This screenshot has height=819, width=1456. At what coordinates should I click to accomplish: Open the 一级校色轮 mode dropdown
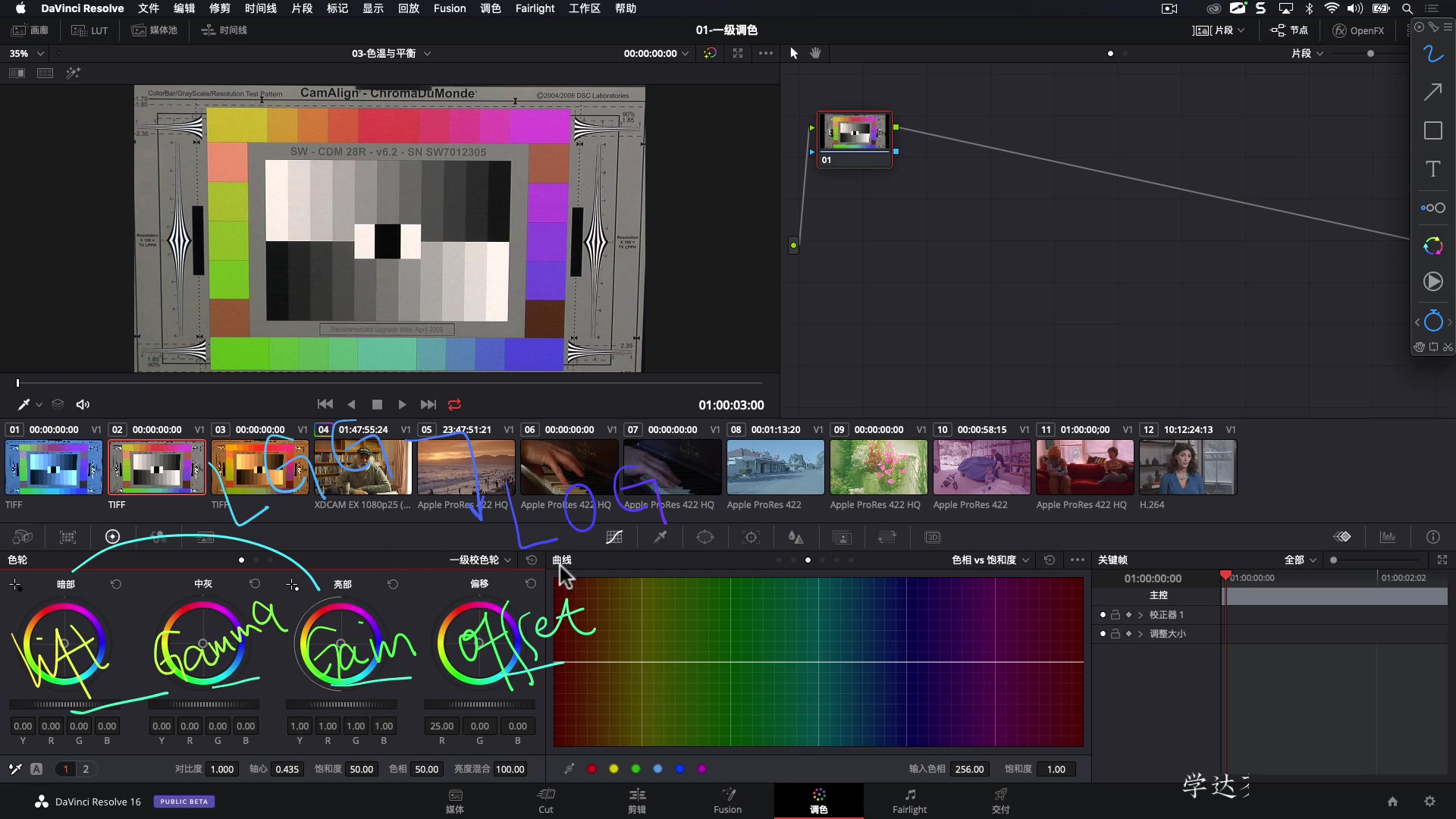pyautogui.click(x=481, y=560)
